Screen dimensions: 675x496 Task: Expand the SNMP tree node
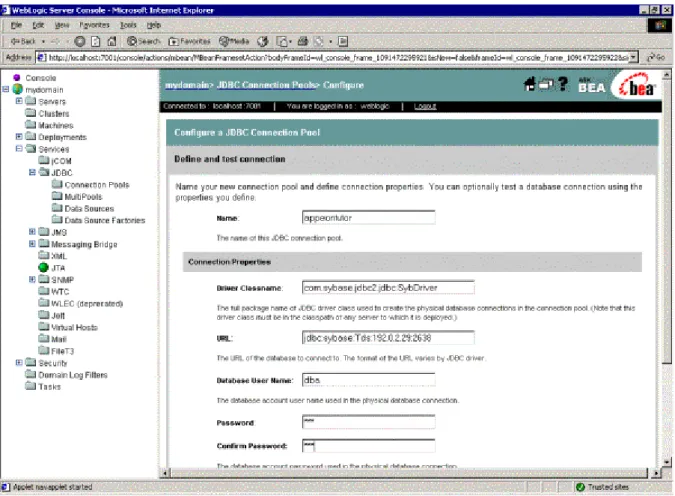tap(32, 279)
